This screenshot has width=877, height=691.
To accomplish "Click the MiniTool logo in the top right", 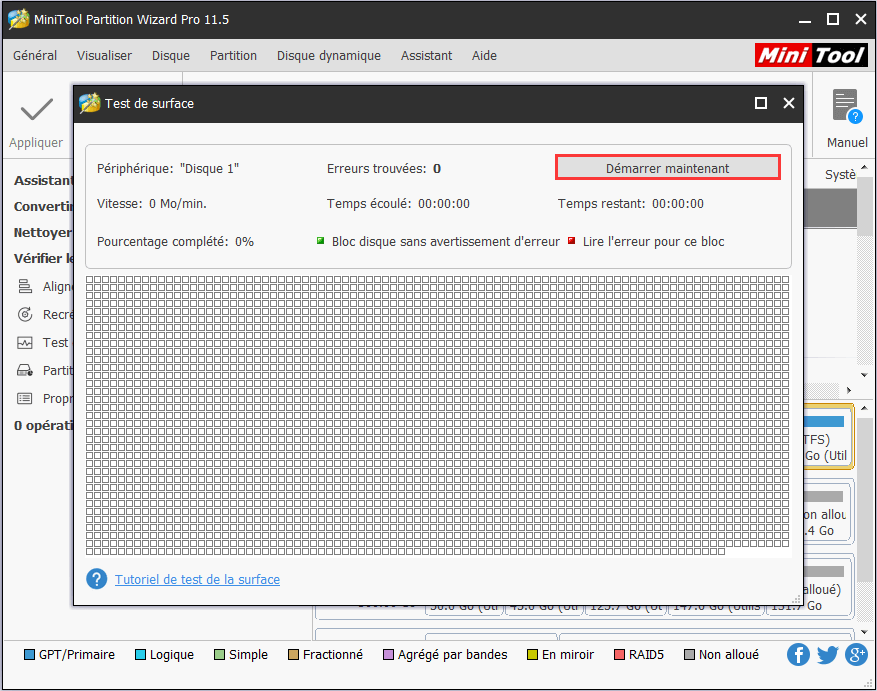I will pyautogui.click(x=810, y=55).
